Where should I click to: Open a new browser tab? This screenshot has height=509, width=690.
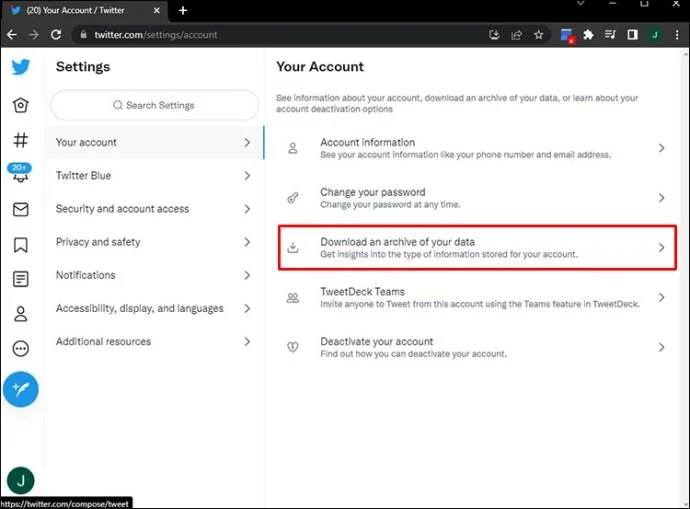pos(183,10)
